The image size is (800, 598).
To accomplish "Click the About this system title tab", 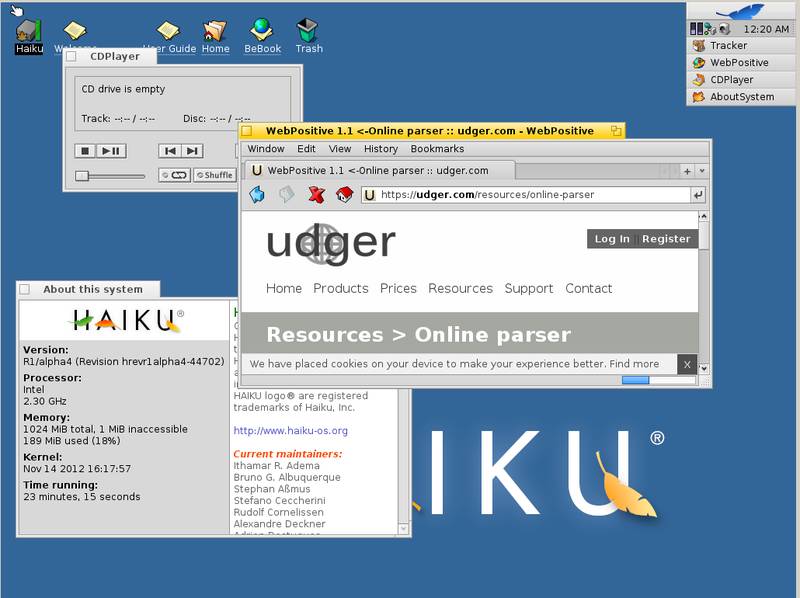I will coord(88,289).
